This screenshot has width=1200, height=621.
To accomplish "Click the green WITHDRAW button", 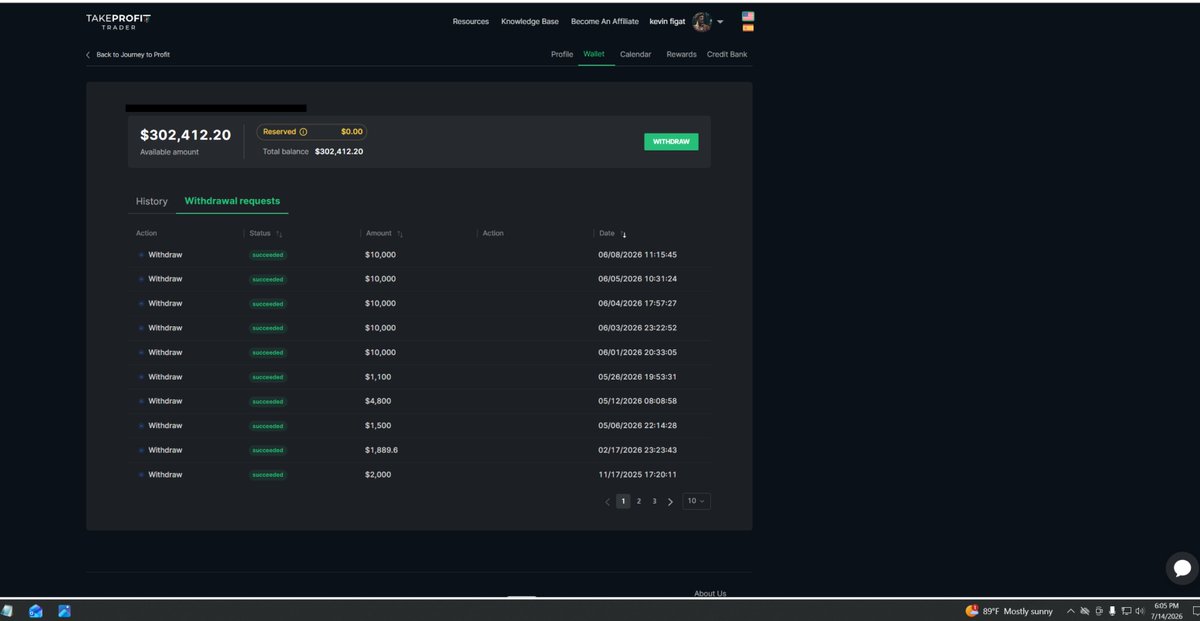I will coord(671,142).
